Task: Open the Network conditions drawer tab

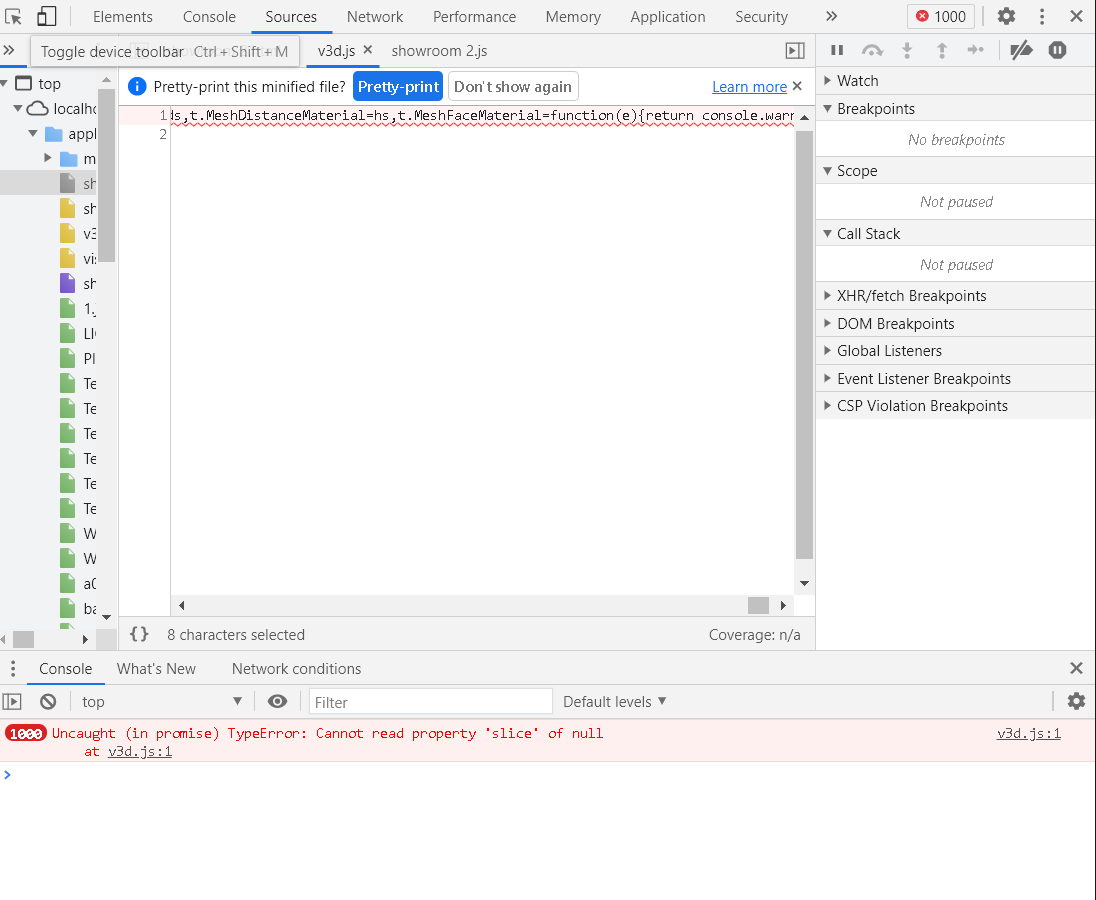Action: click(x=296, y=669)
